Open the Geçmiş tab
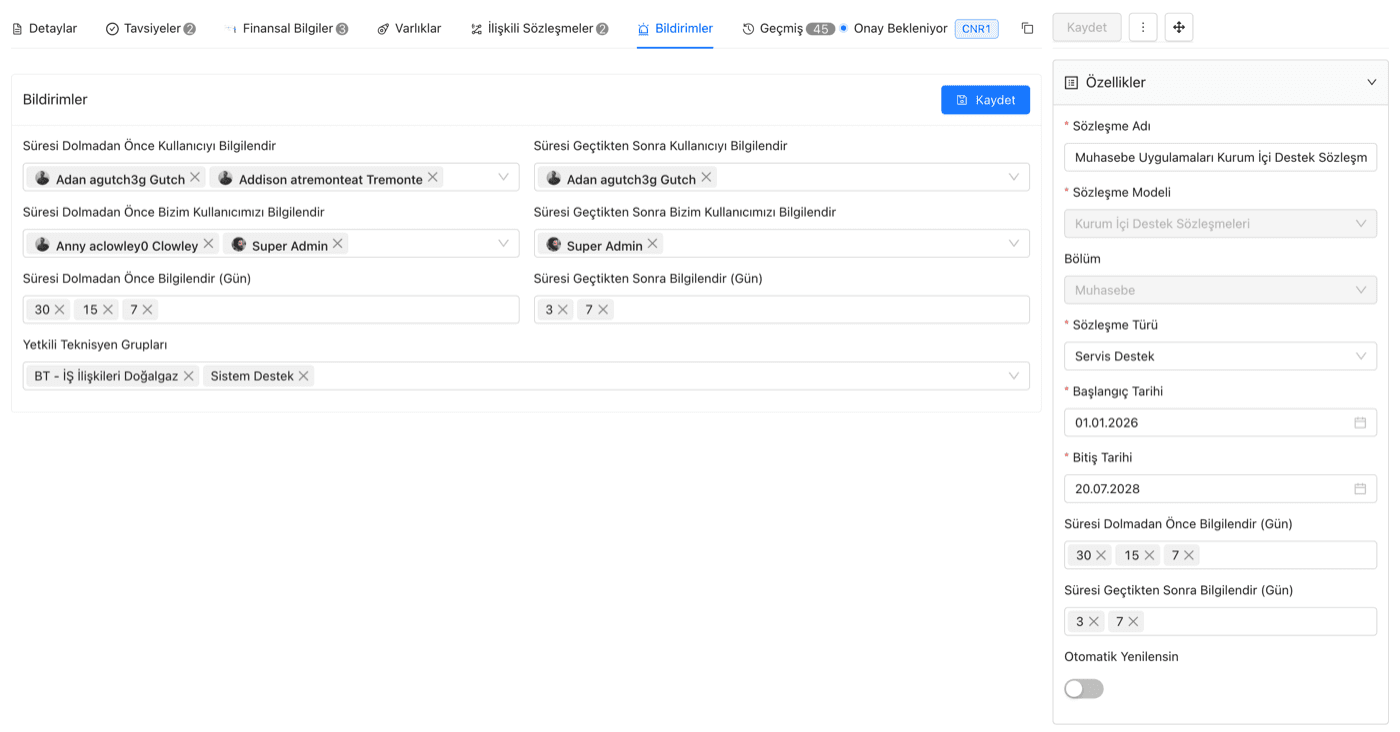The height and width of the screenshot is (732, 1400). pos(788,28)
